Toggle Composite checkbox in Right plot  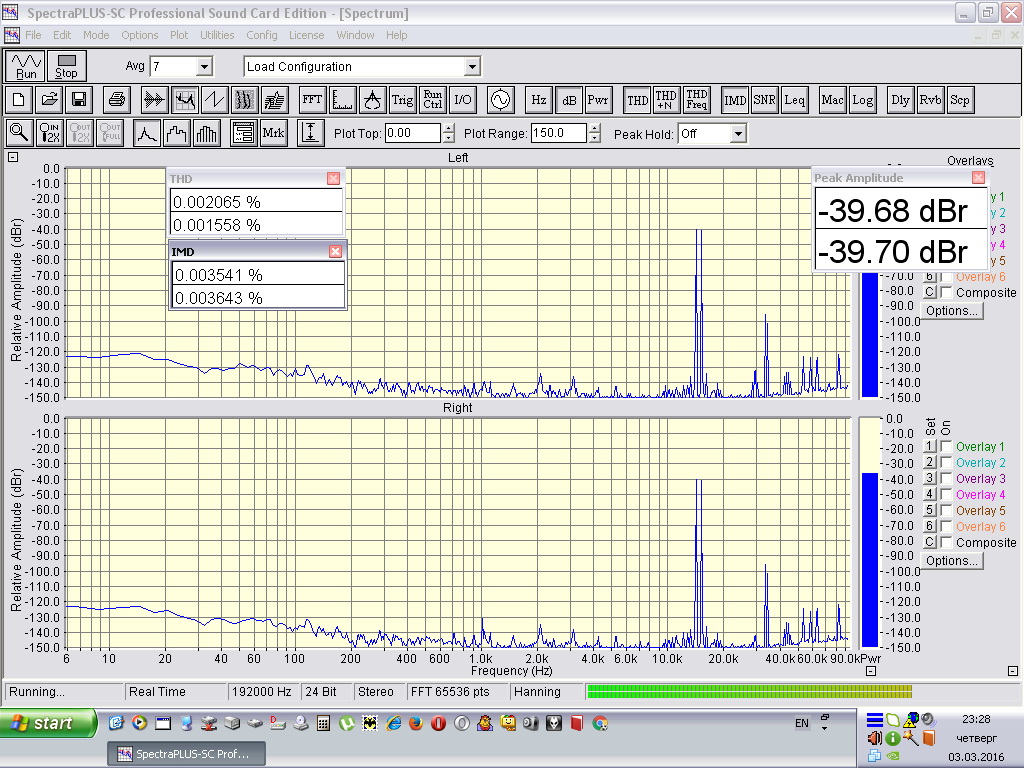(946, 543)
